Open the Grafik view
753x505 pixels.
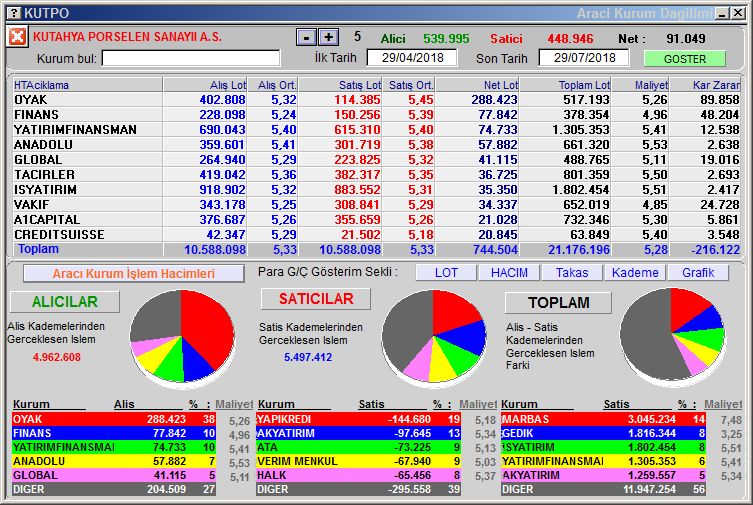[x=698, y=273]
